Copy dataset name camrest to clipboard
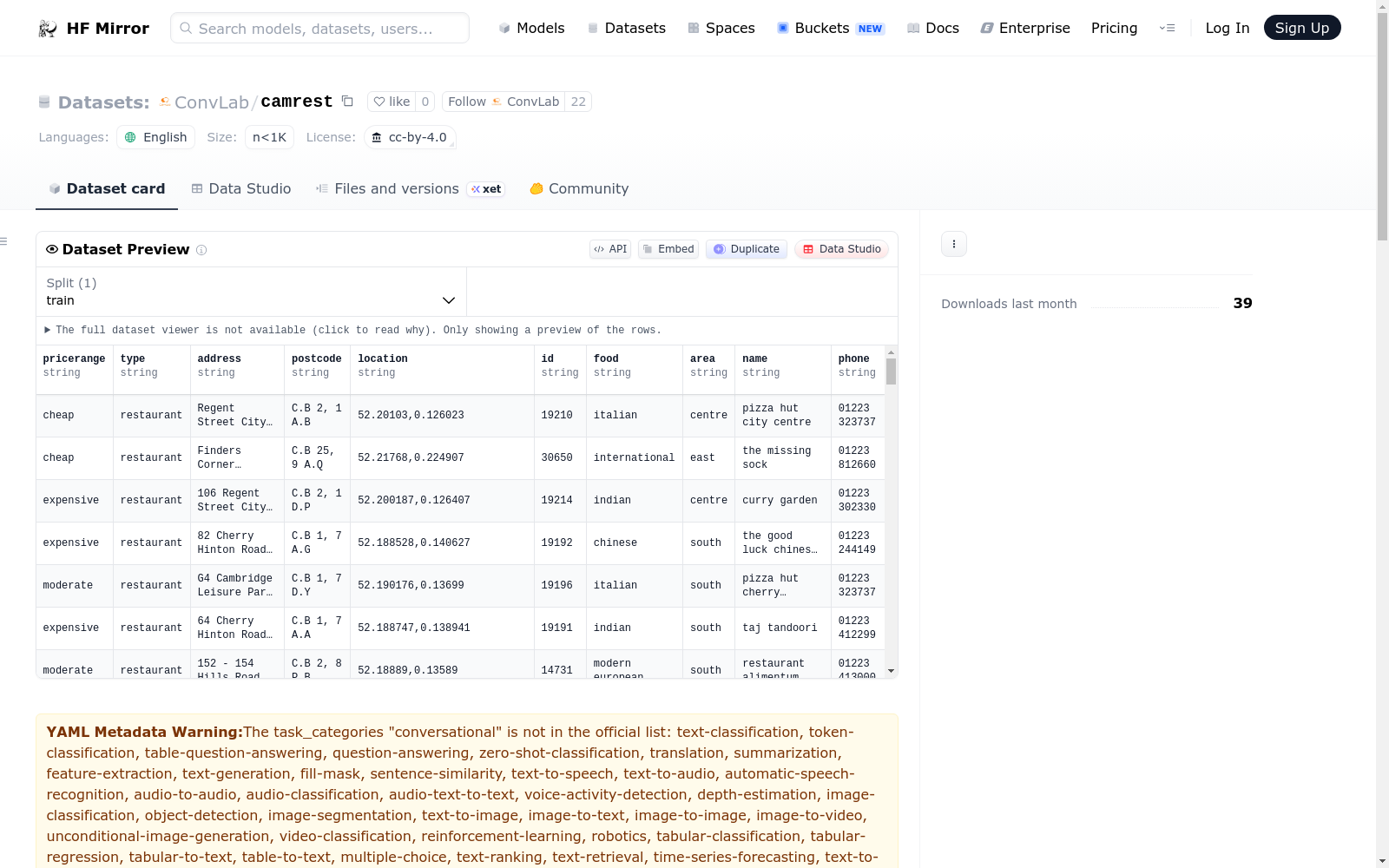 click(x=347, y=102)
